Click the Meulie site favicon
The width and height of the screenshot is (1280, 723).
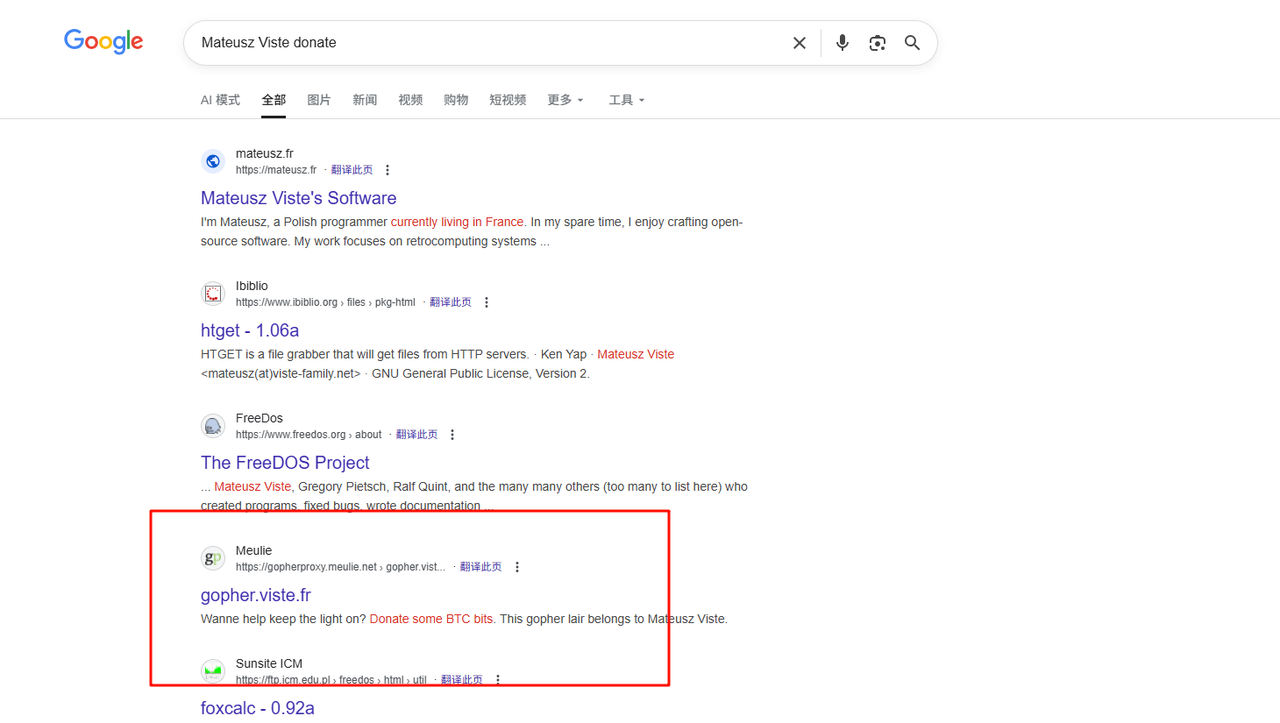[213, 559]
